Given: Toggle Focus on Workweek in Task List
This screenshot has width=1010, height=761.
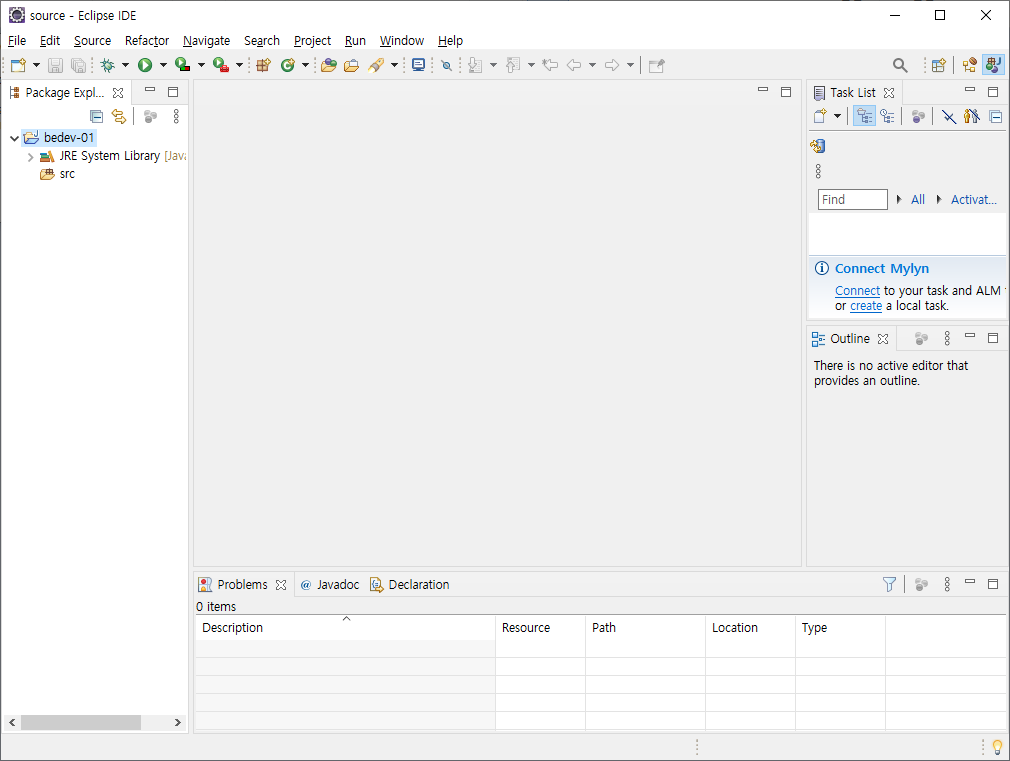Looking at the screenshot, I should (x=918, y=117).
